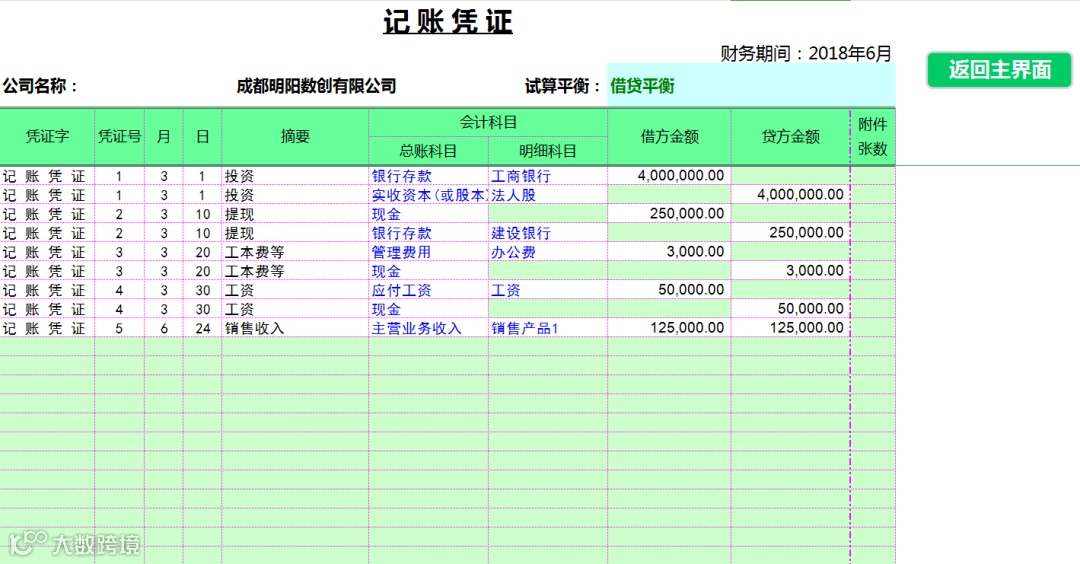
Task: Click the 会计科目 header cell
Action: (488, 123)
